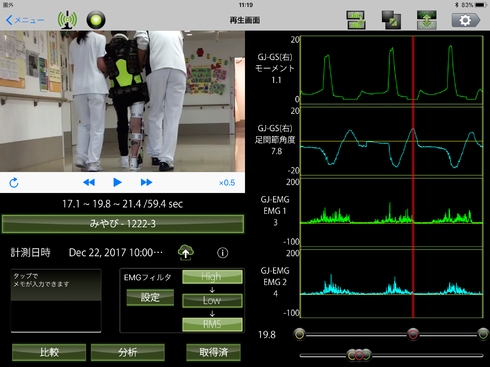This screenshot has height=367, width=490.
Task: Tap the vertical arrows graph scale icon
Action: point(427,20)
